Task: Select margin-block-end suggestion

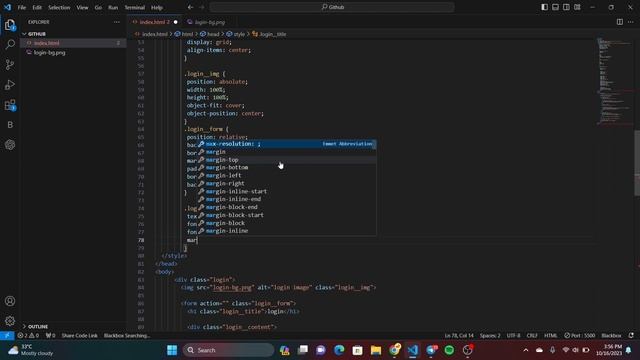Action: tap(287, 207)
